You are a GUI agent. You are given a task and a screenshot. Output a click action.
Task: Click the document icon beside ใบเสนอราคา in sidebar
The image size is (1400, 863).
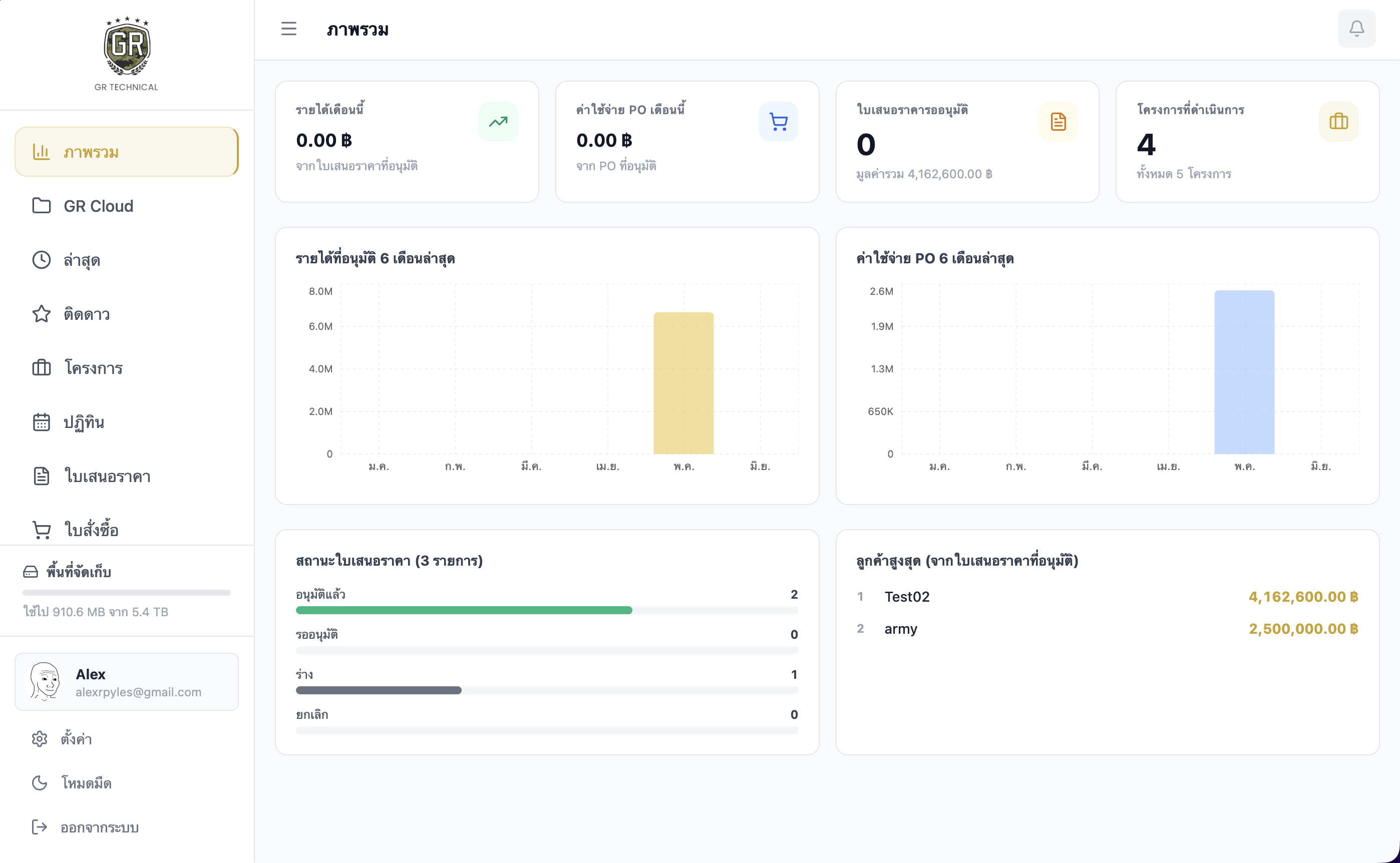click(x=41, y=476)
